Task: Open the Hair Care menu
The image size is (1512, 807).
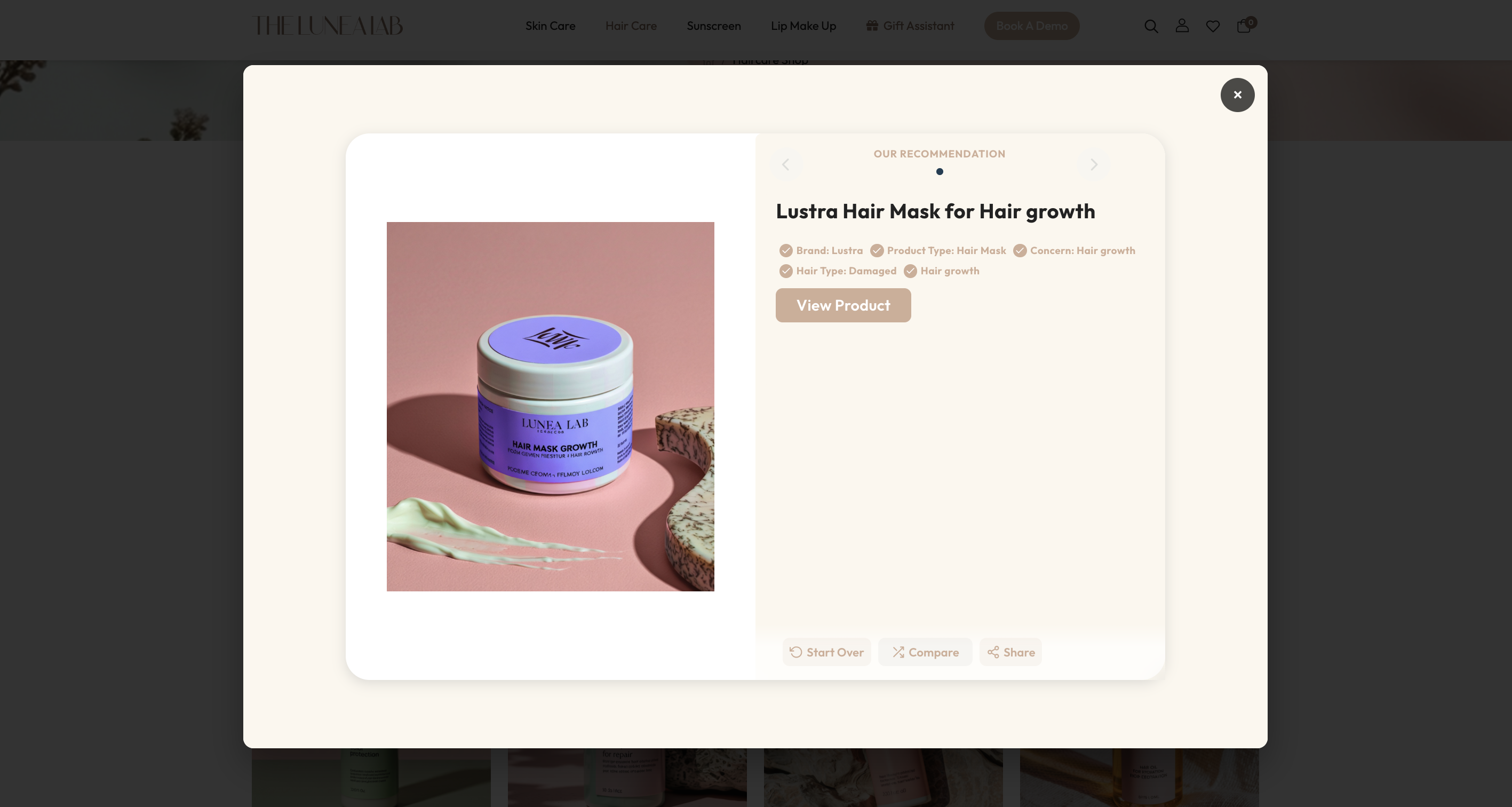Action: pyautogui.click(x=631, y=26)
